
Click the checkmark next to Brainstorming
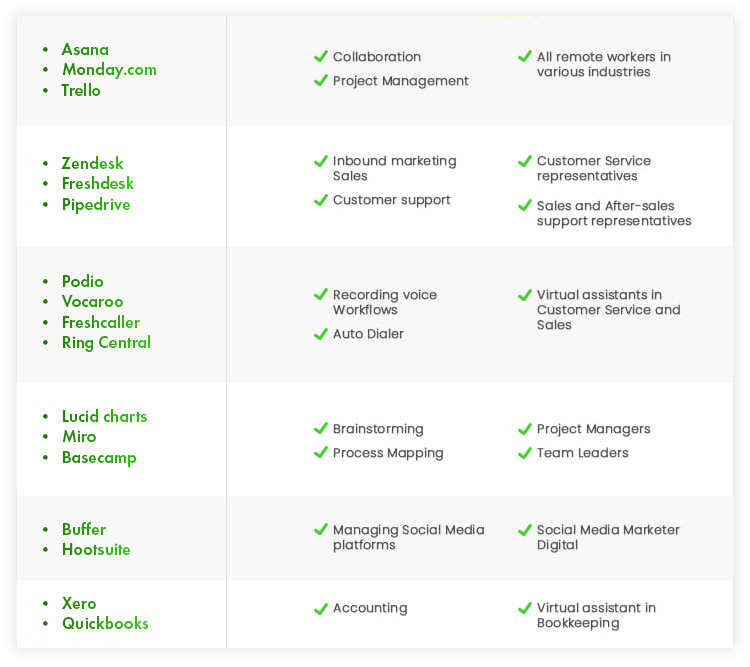(x=320, y=428)
